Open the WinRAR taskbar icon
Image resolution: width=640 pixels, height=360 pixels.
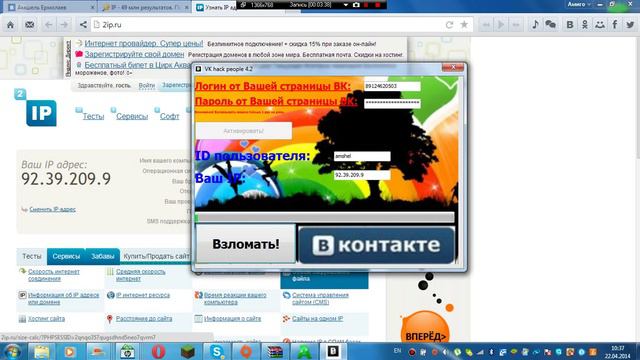(x=275, y=351)
